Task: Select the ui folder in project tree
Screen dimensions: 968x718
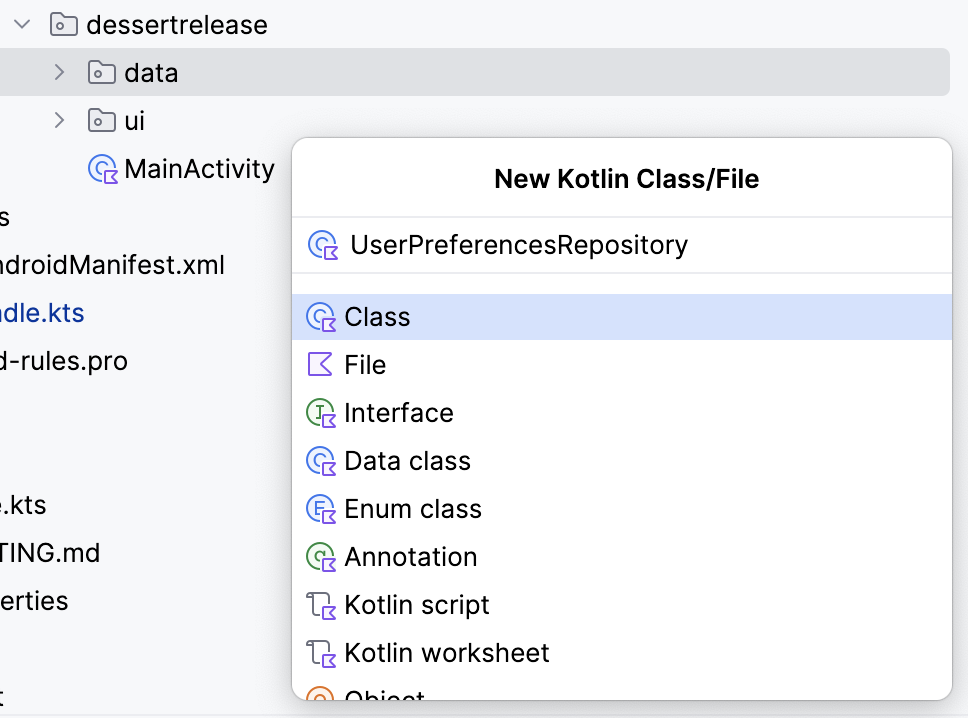Action: point(134,121)
